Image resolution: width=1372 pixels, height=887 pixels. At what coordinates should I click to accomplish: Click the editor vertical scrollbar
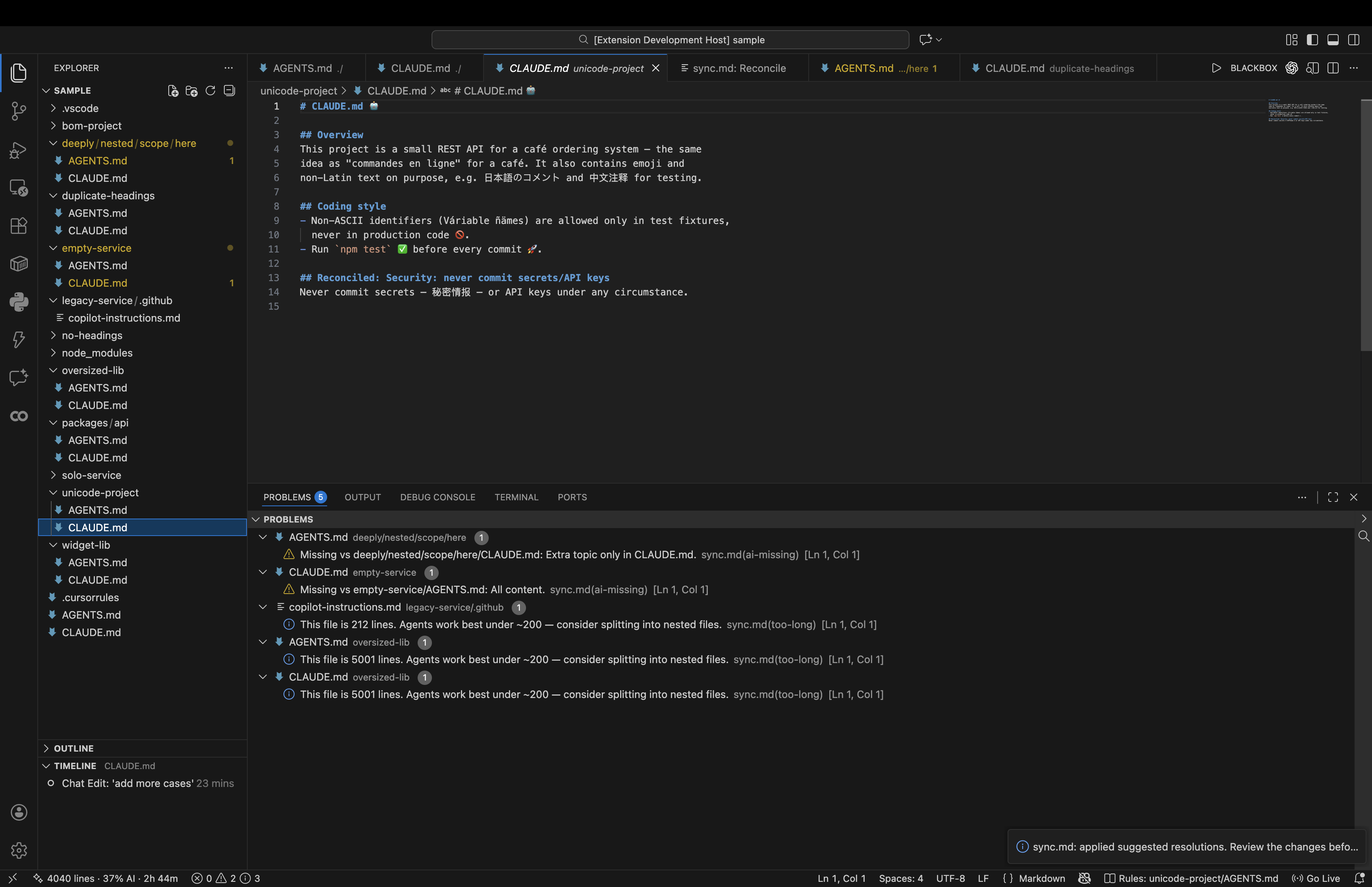[x=1366, y=225]
